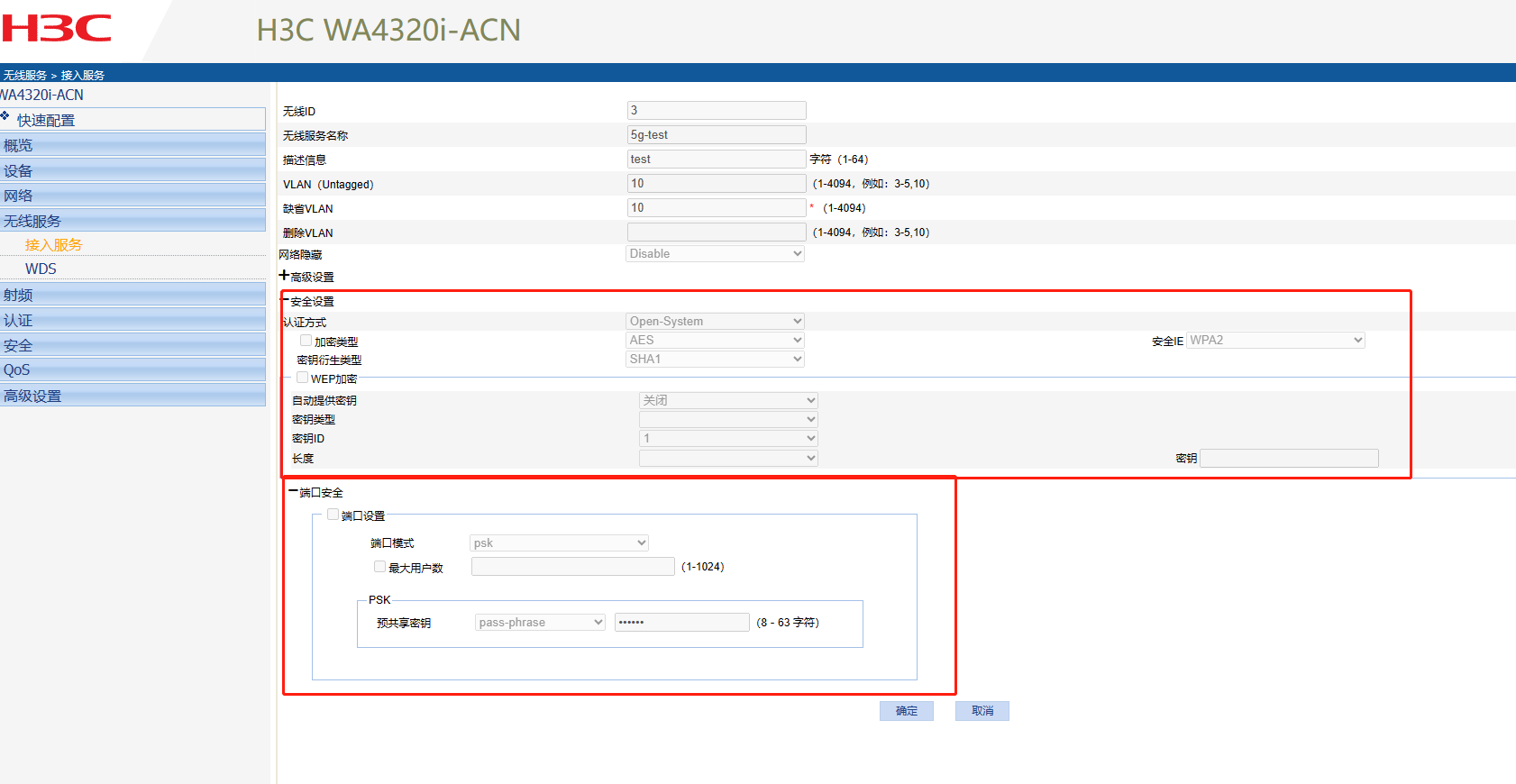Open the 网络 sidebar menu

tap(133, 196)
